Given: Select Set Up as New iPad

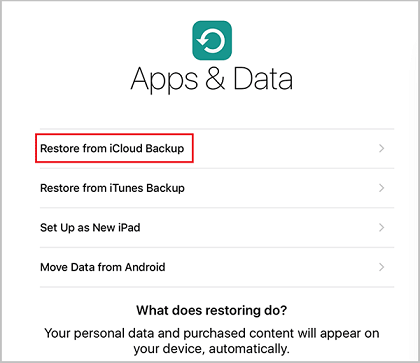Looking at the screenshot, I should tap(217, 228).
